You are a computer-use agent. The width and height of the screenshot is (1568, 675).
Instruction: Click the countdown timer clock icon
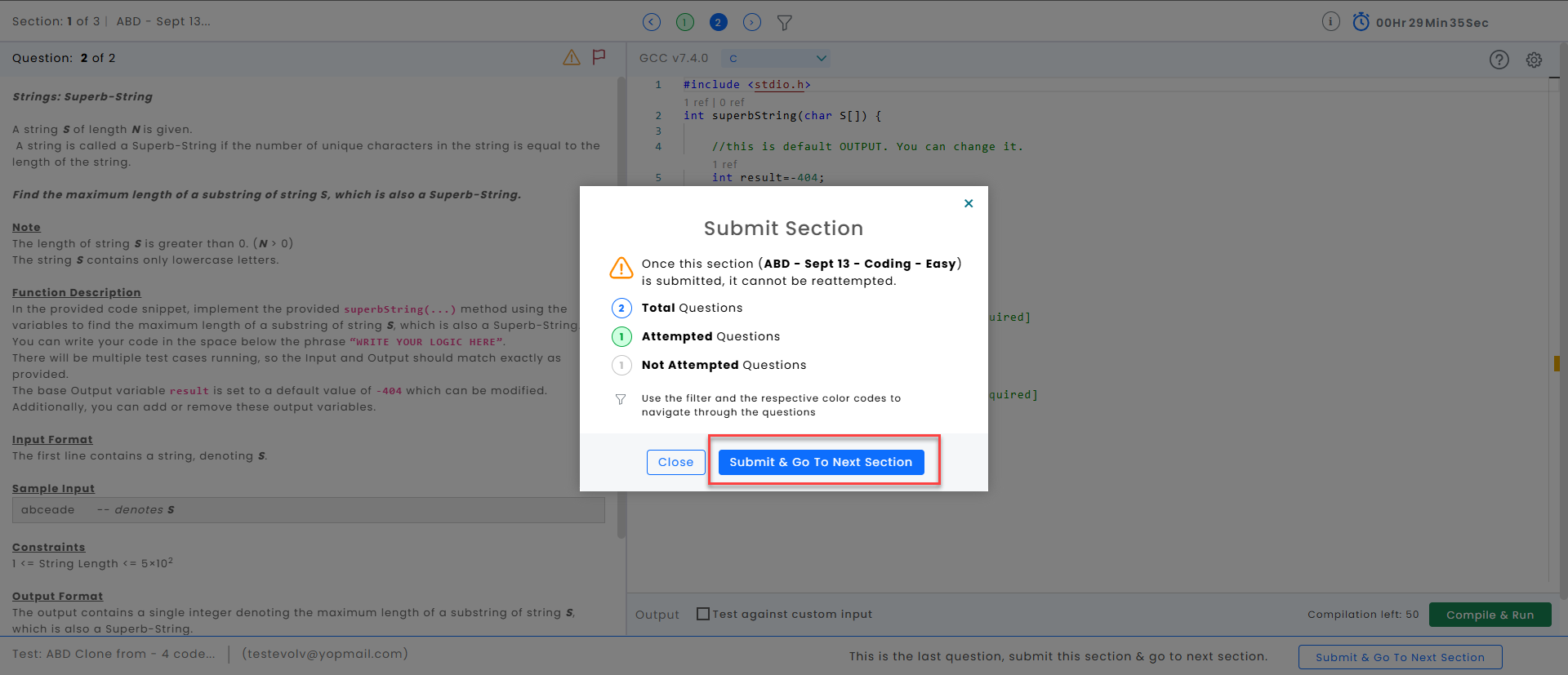(x=1361, y=22)
